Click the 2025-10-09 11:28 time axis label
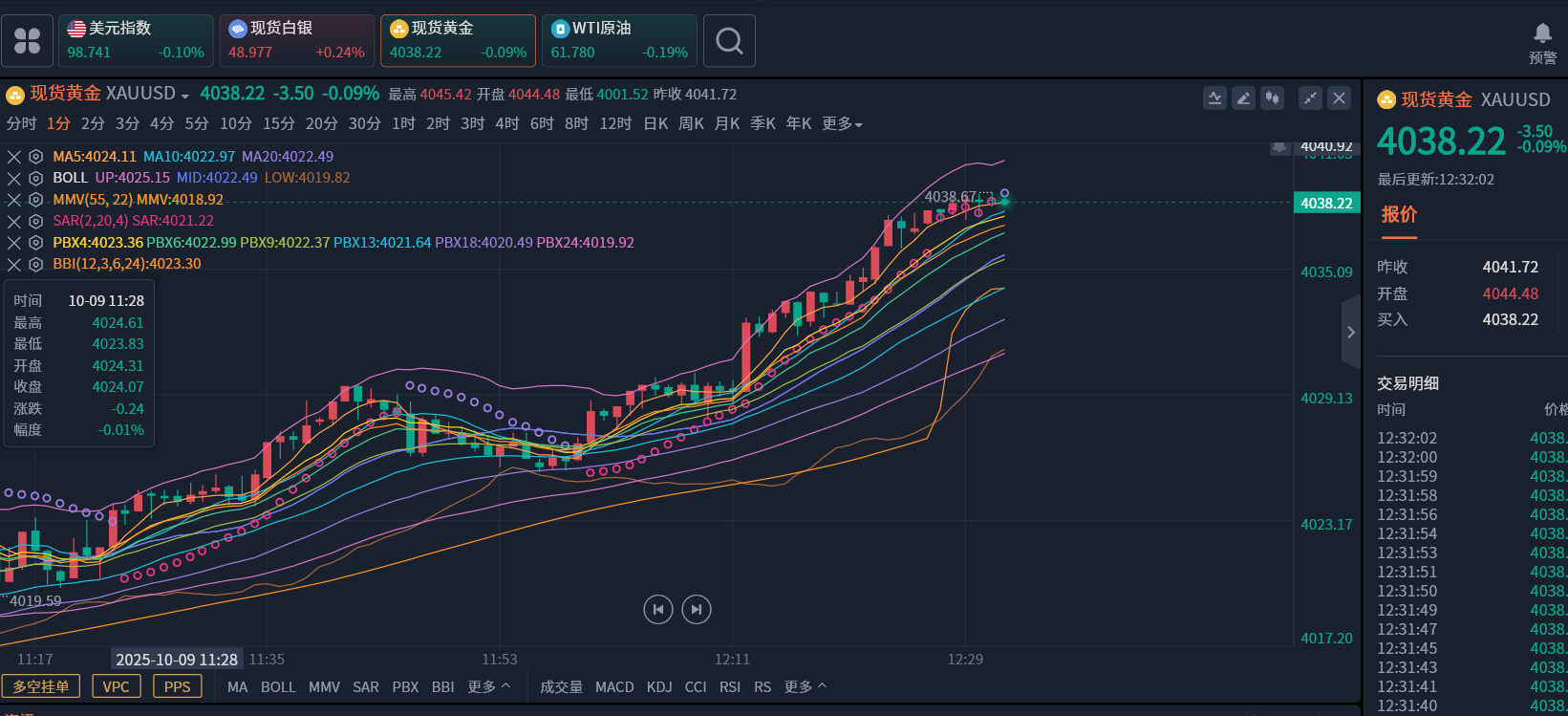Screen dimensions: 1568x716 pos(177,660)
